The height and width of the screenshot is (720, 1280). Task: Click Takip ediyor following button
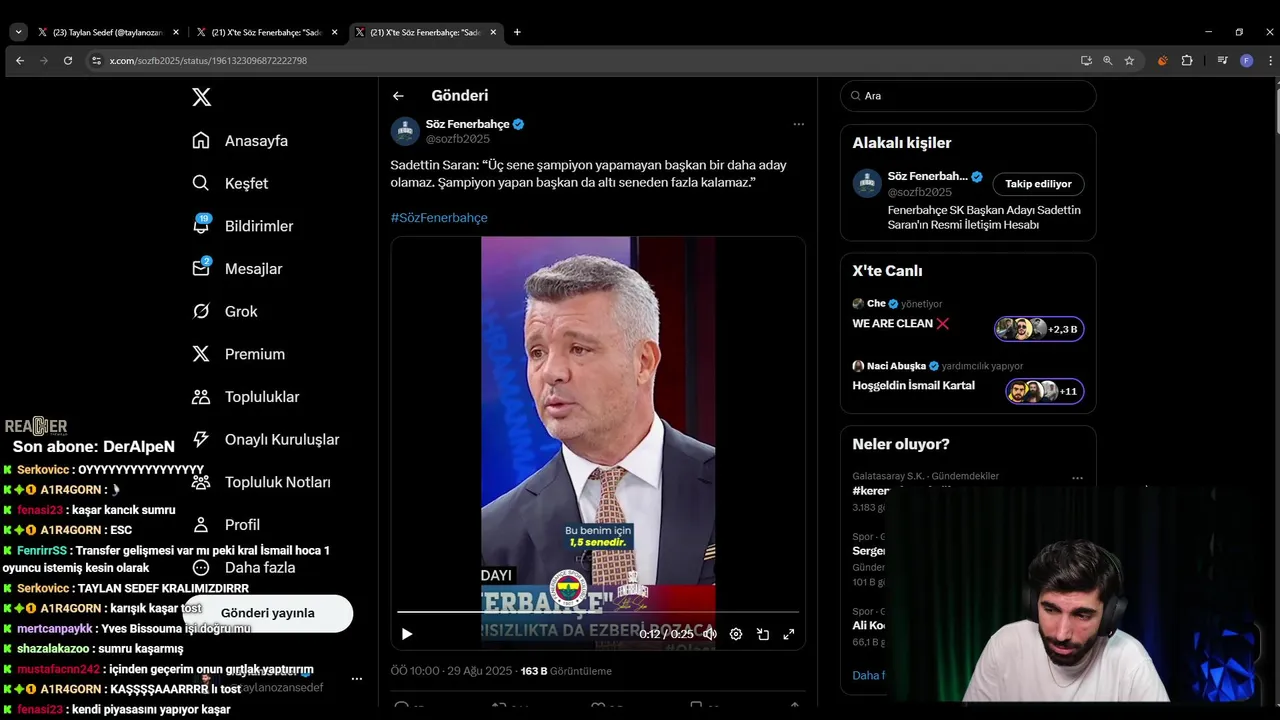tap(1038, 184)
